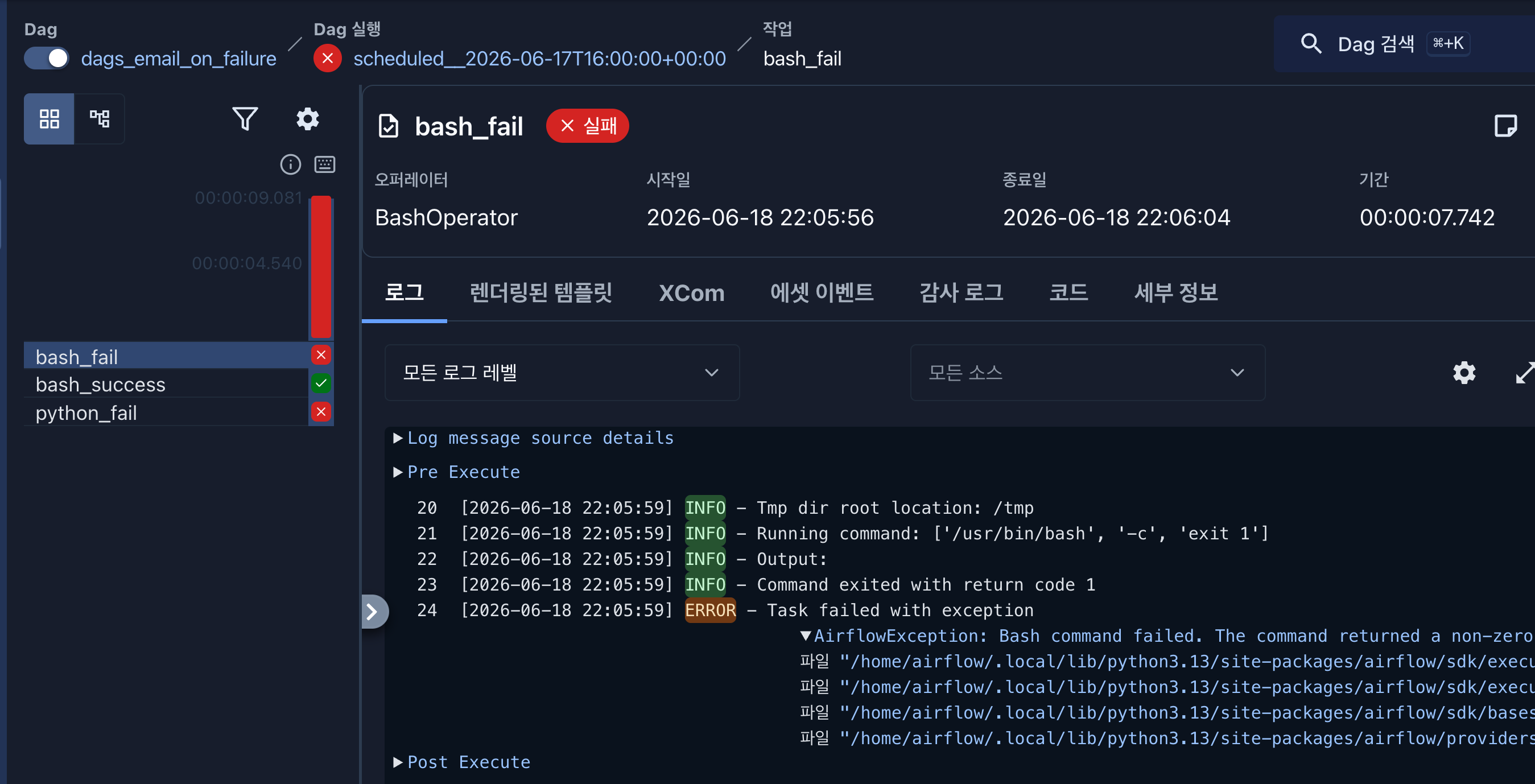
Task: Select the python_fail task row
Action: pyautogui.click(x=166, y=412)
